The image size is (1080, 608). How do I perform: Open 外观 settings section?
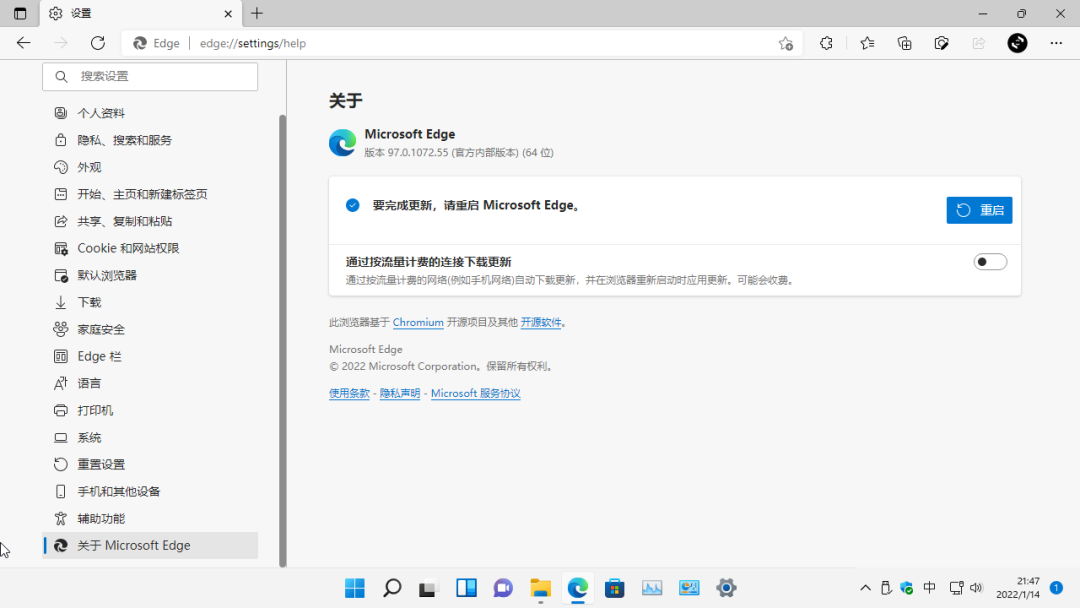(150, 167)
